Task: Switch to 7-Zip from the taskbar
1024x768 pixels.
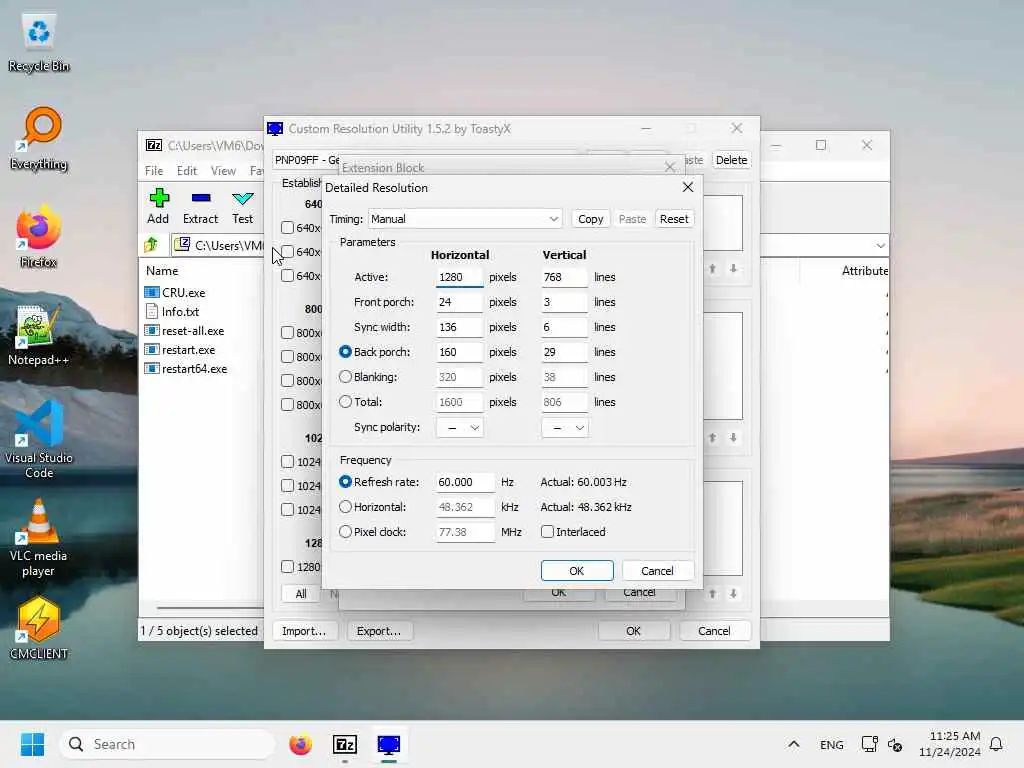Action: point(345,744)
